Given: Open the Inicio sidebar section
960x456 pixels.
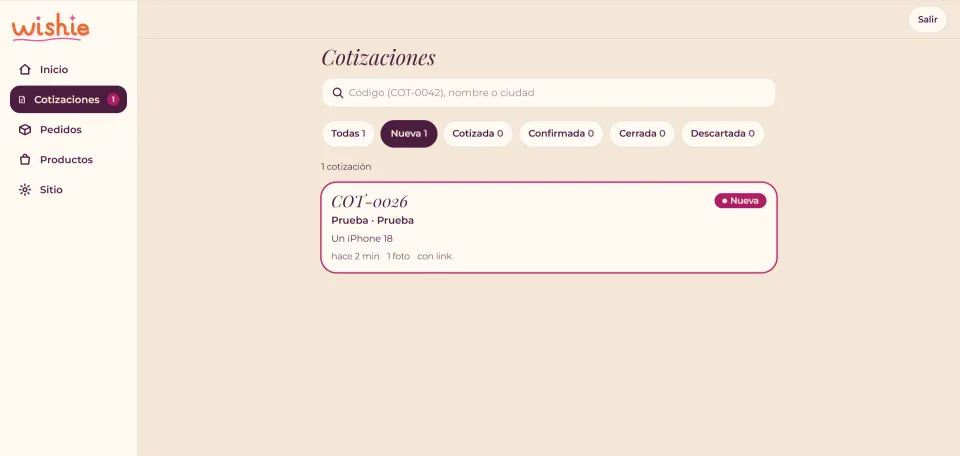Looking at the screenshot, I should click(69, 70).
